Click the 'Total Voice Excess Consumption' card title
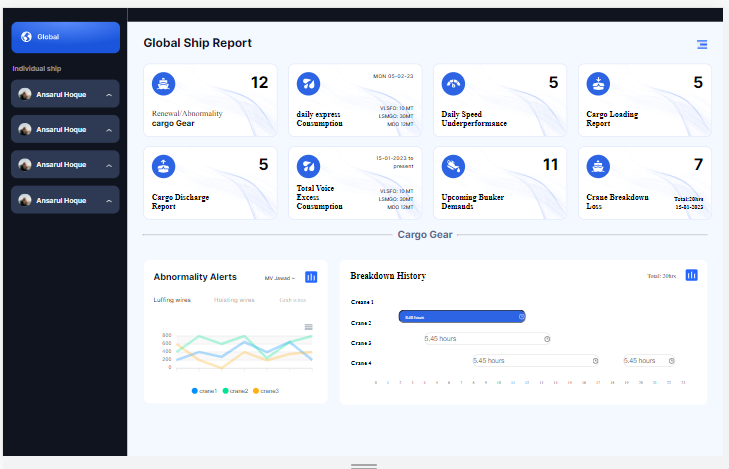The width and height of the screenshot is (729, 469). [x=319, y=197]
